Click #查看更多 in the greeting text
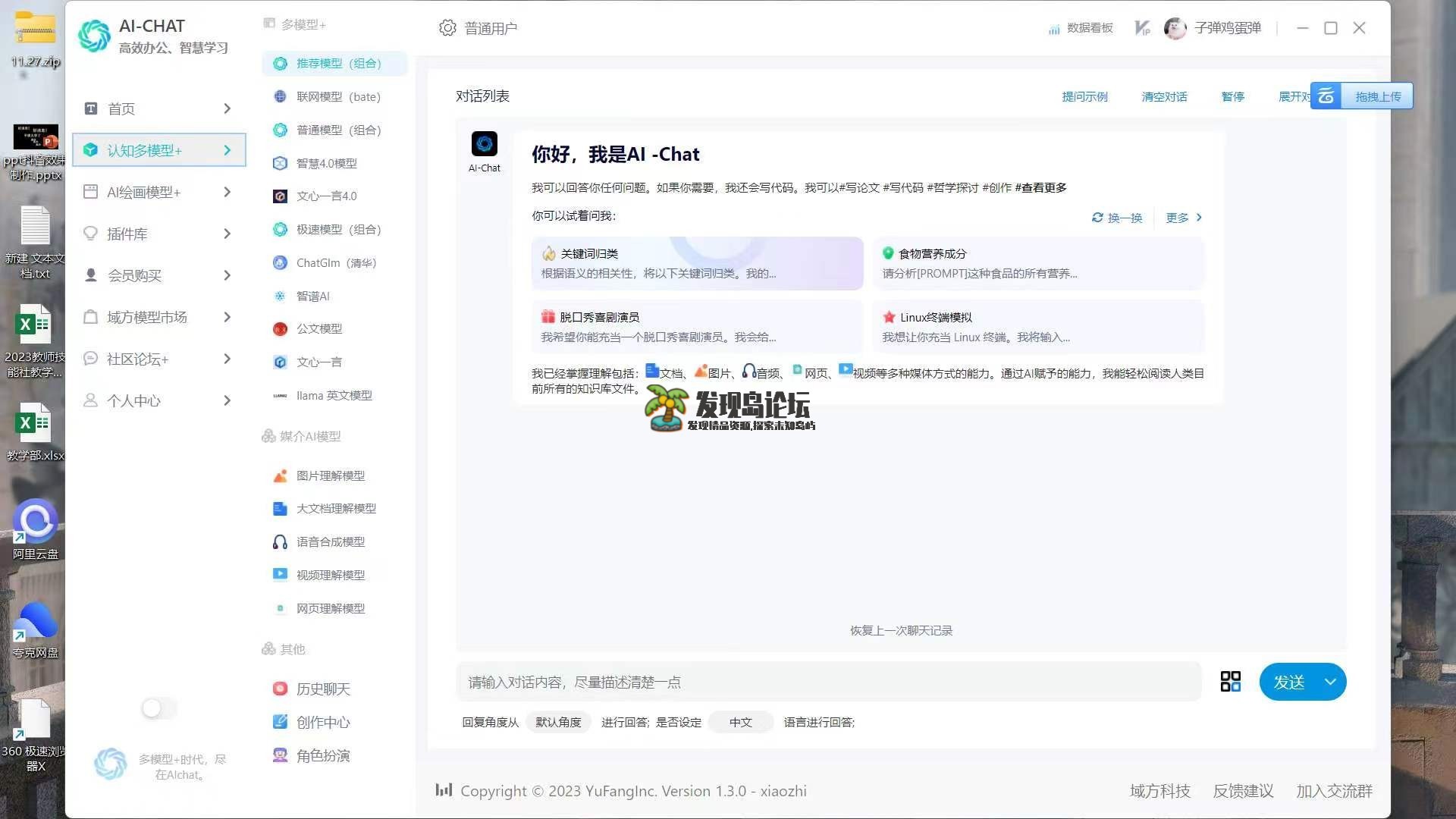Screen dimensions: 1456x819 (1040, 187)
